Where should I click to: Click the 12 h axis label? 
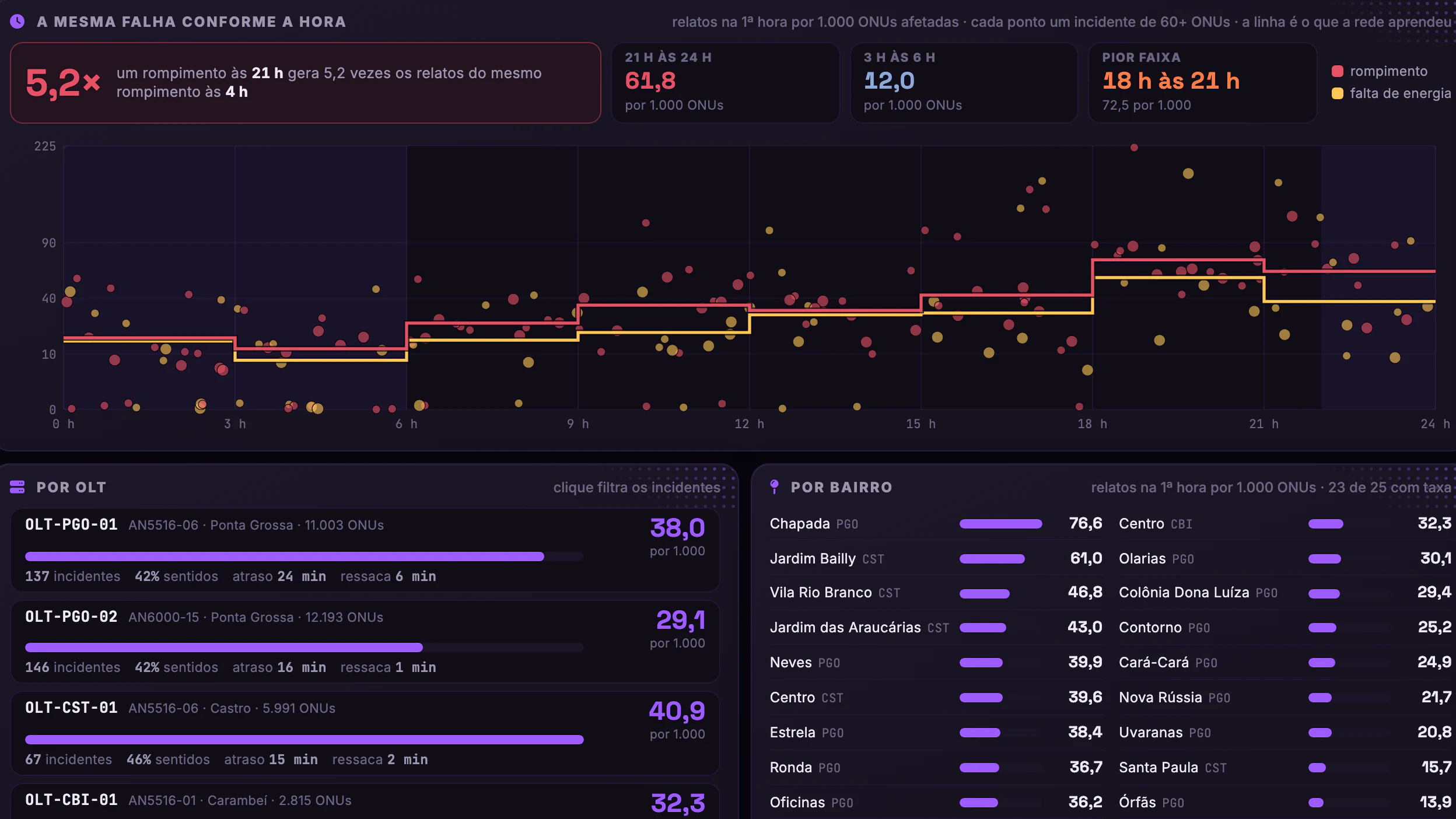pyautogui.click(x=749, y=424)
